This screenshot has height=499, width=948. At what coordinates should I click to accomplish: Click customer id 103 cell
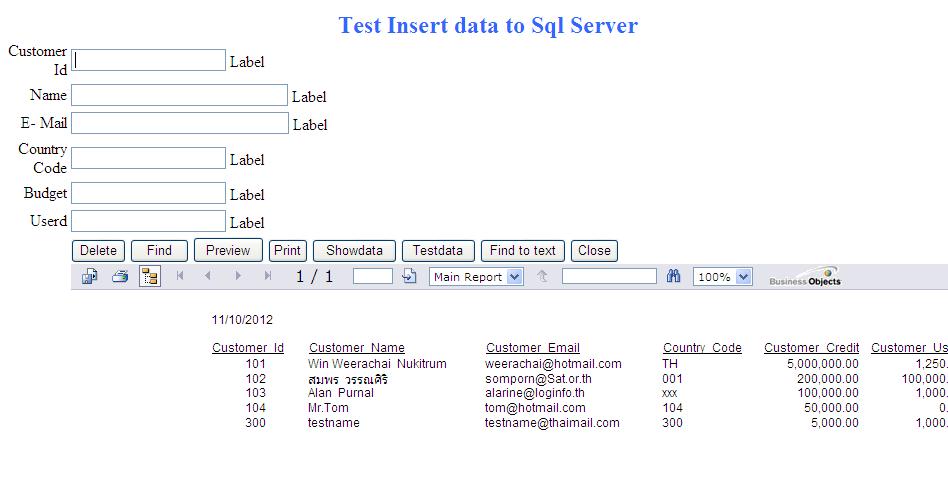click(255, 393)
